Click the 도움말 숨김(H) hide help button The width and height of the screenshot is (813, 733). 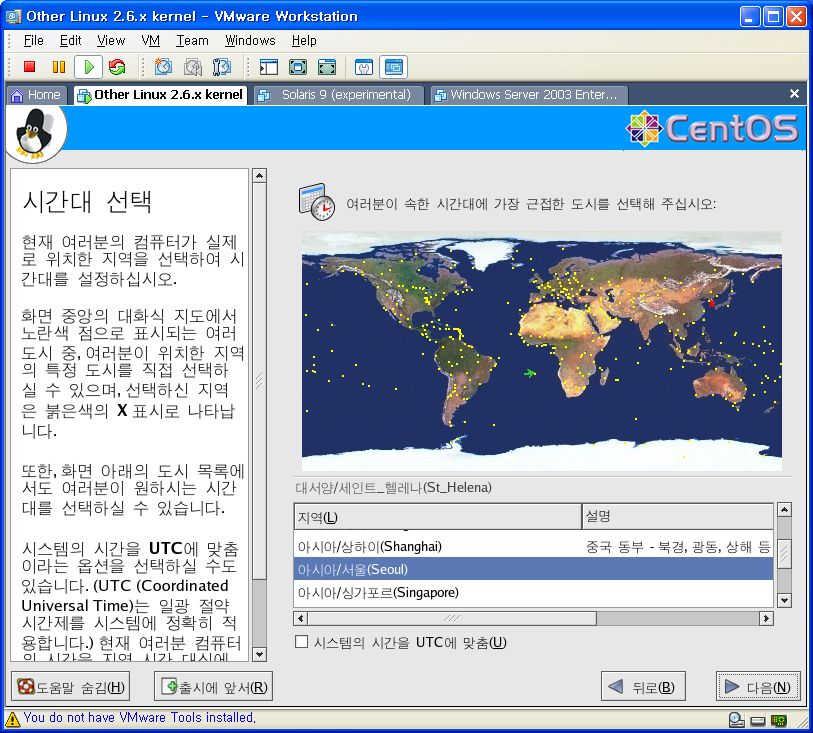[x=70, y=687]
